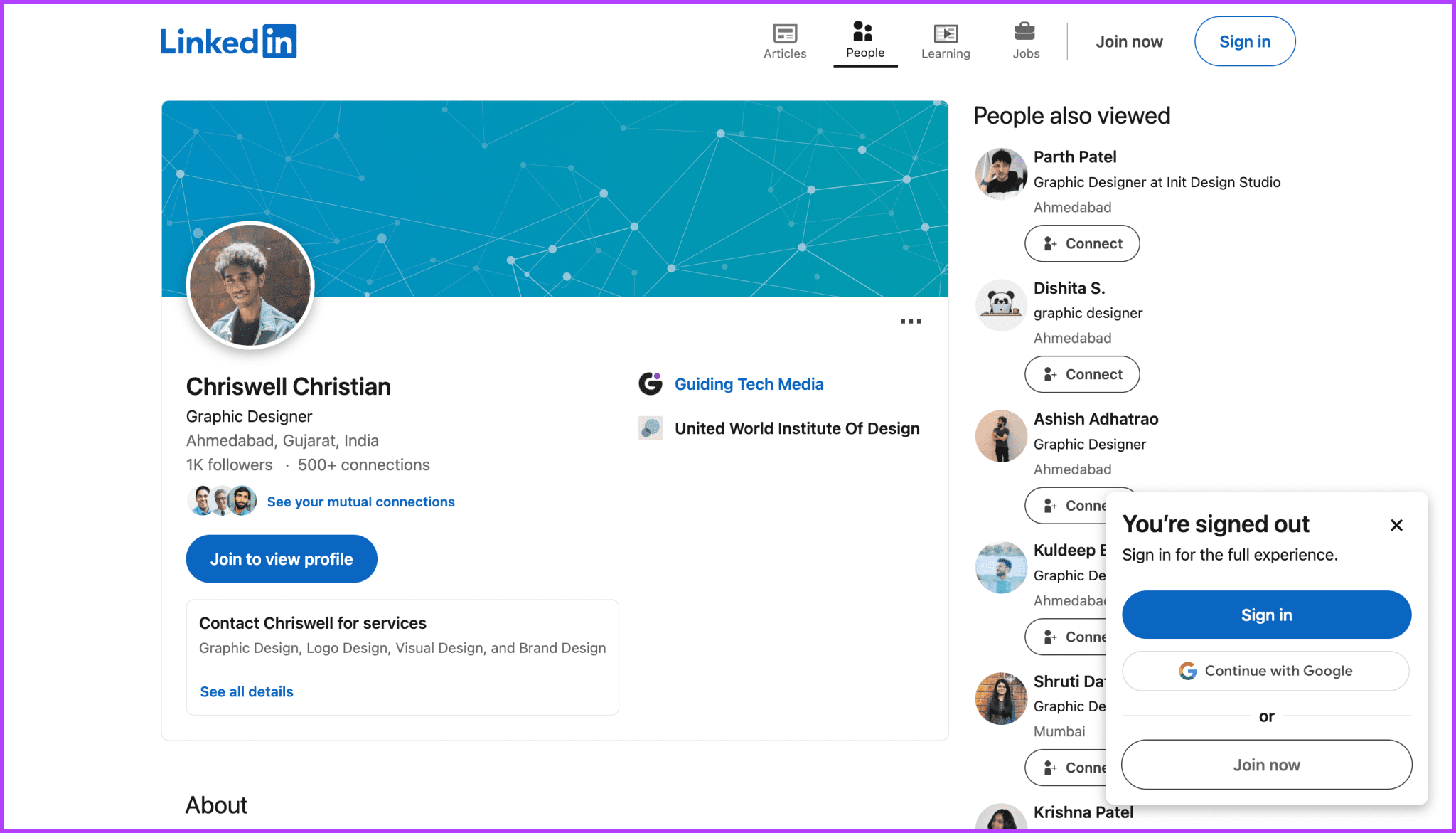Click Continue with Google
Screen dimensions: 1456x833
(1266, 671)
